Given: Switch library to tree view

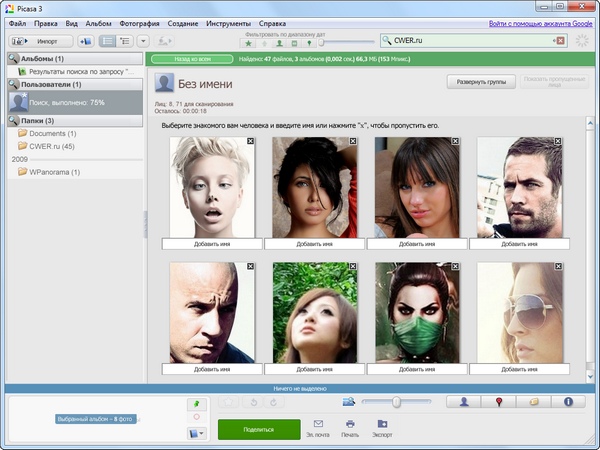Looking at the screenshot, I should 126,41.
